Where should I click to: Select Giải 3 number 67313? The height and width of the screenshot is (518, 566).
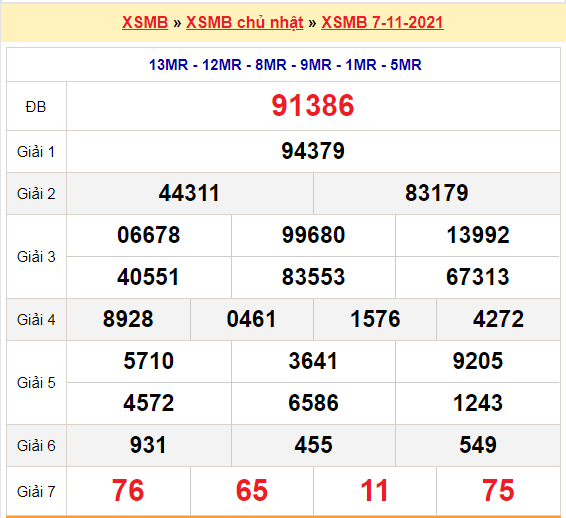tap(478, 277)
